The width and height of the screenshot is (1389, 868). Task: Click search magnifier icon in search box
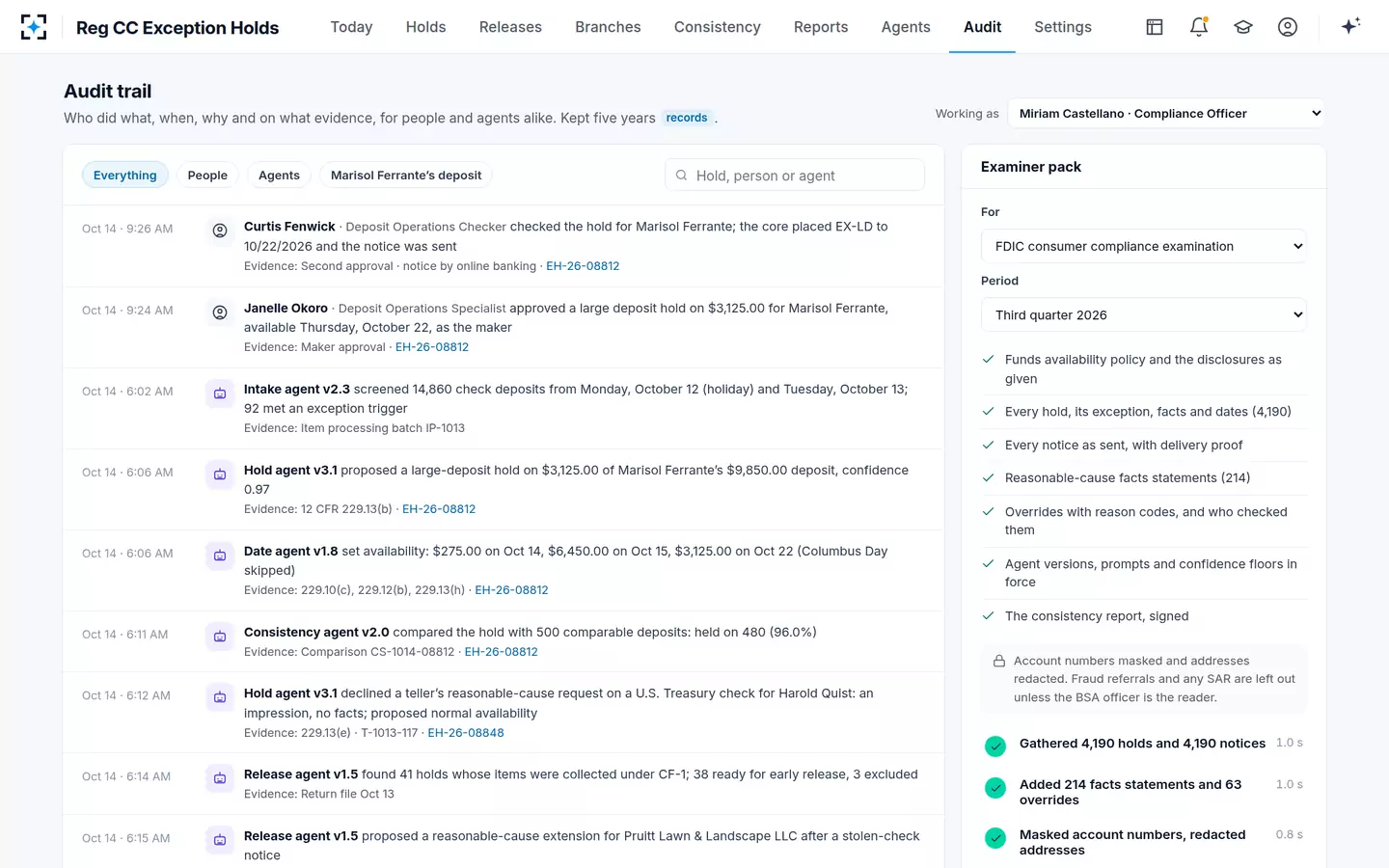[x=681, y=176]
